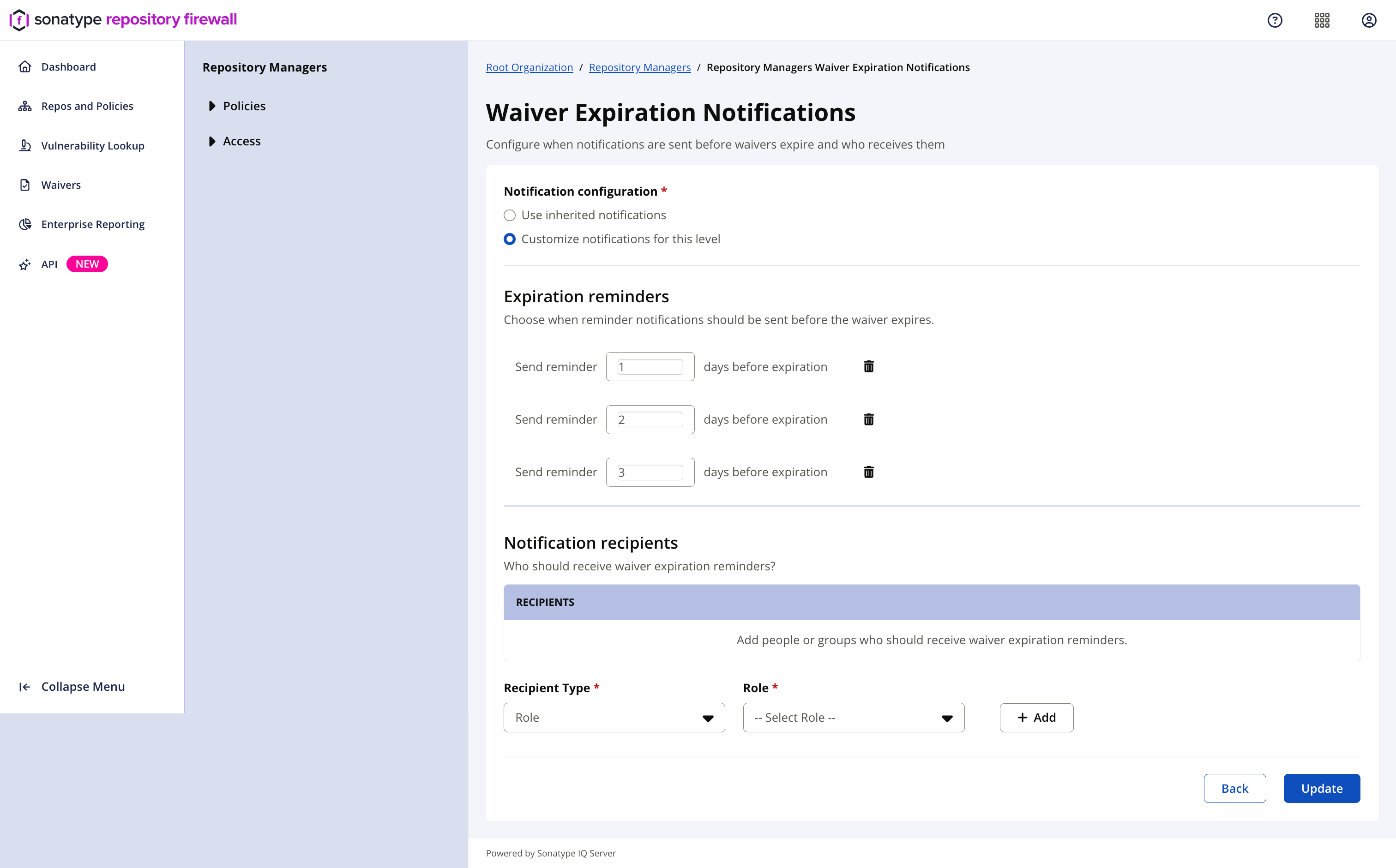The image size is (1396, 868).
Task: Open Enterprise Reporting from sidebar
Action: [92, 224]
